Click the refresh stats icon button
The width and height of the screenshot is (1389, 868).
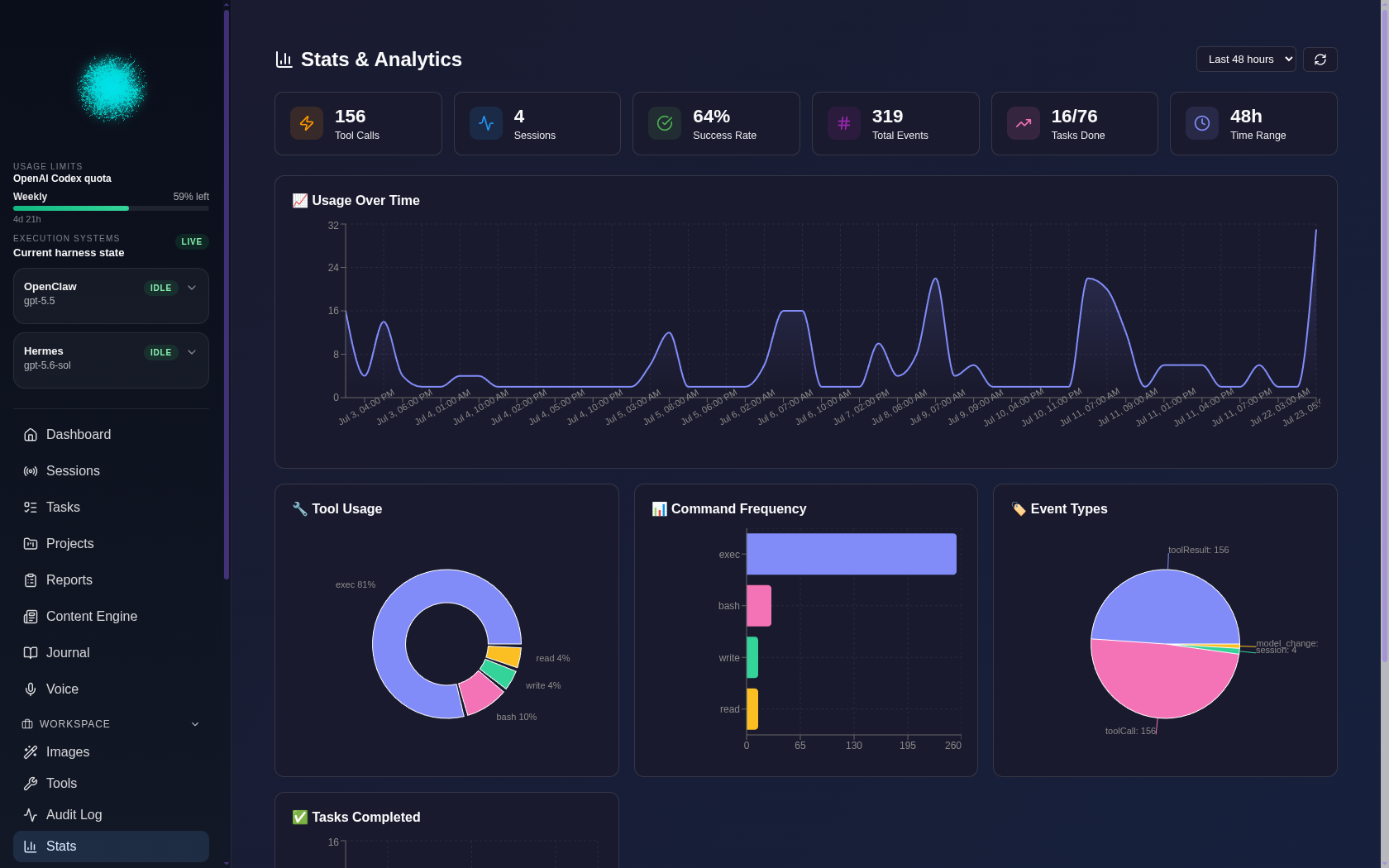coord(1320,60)
